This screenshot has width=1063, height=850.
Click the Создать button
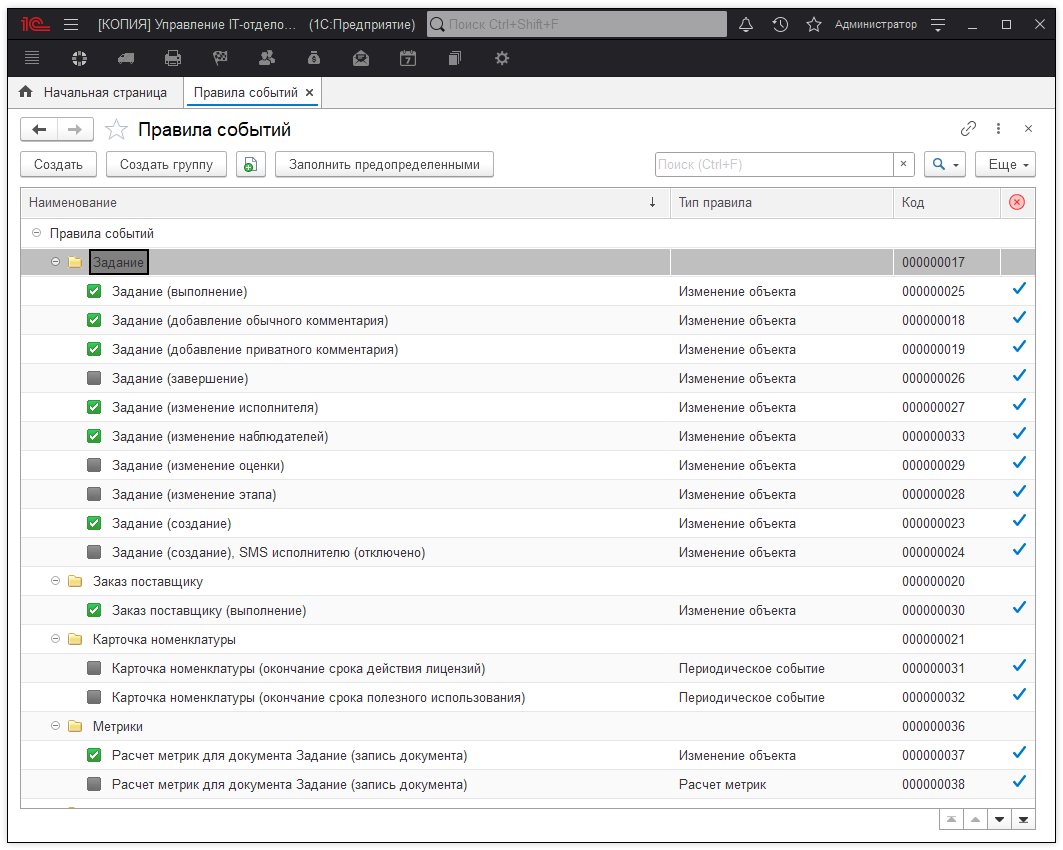[x=58, y=165]
